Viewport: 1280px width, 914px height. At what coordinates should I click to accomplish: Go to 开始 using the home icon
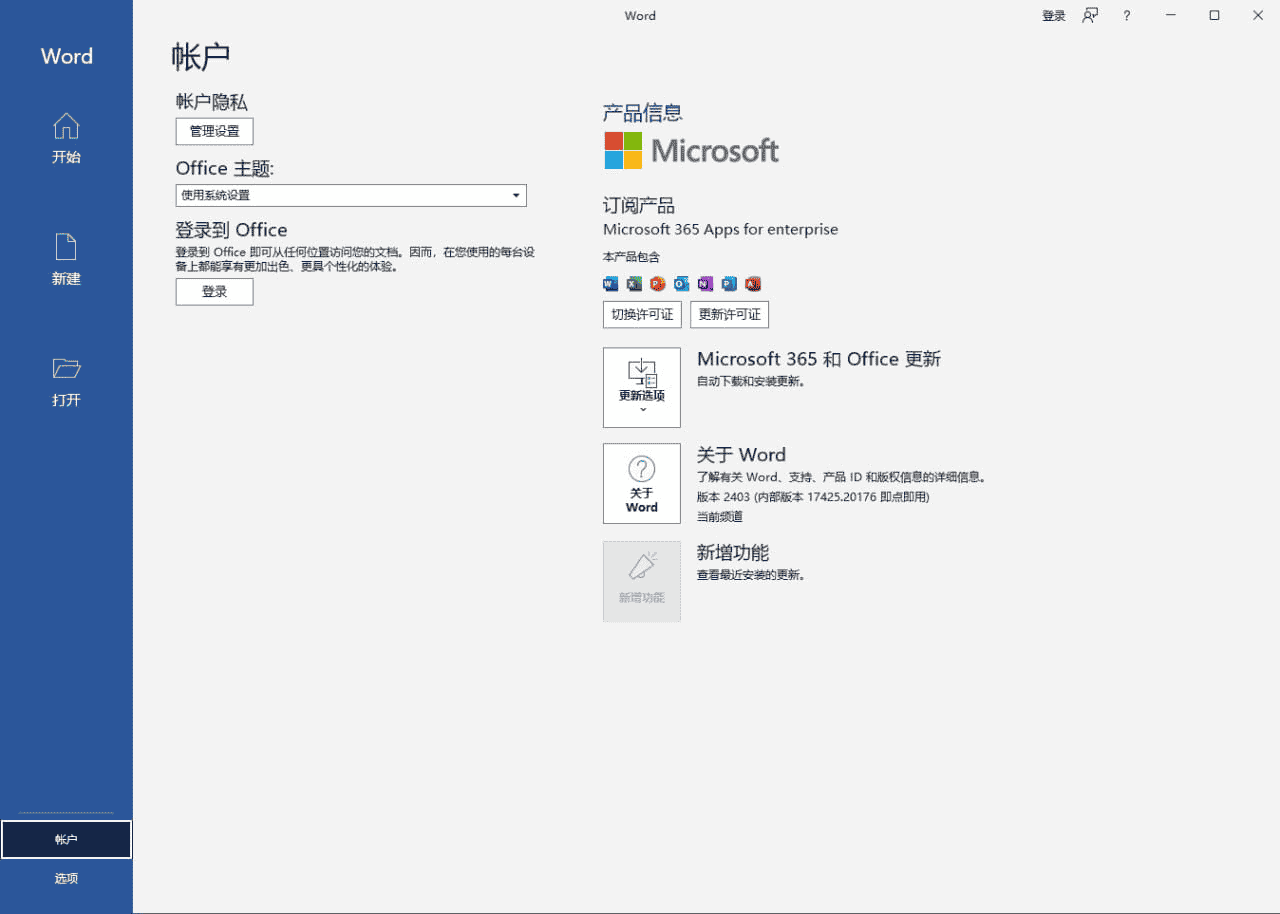[66, 124]
